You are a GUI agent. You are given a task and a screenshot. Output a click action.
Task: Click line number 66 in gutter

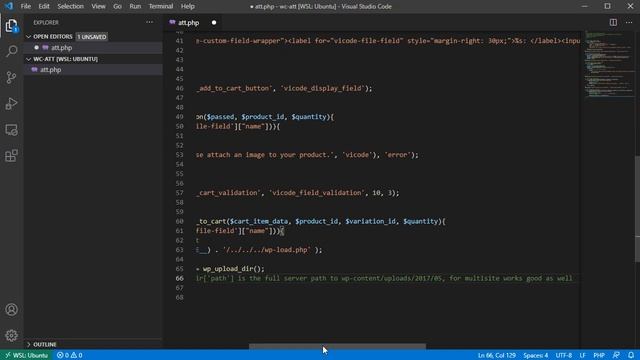tap(180, 278)
